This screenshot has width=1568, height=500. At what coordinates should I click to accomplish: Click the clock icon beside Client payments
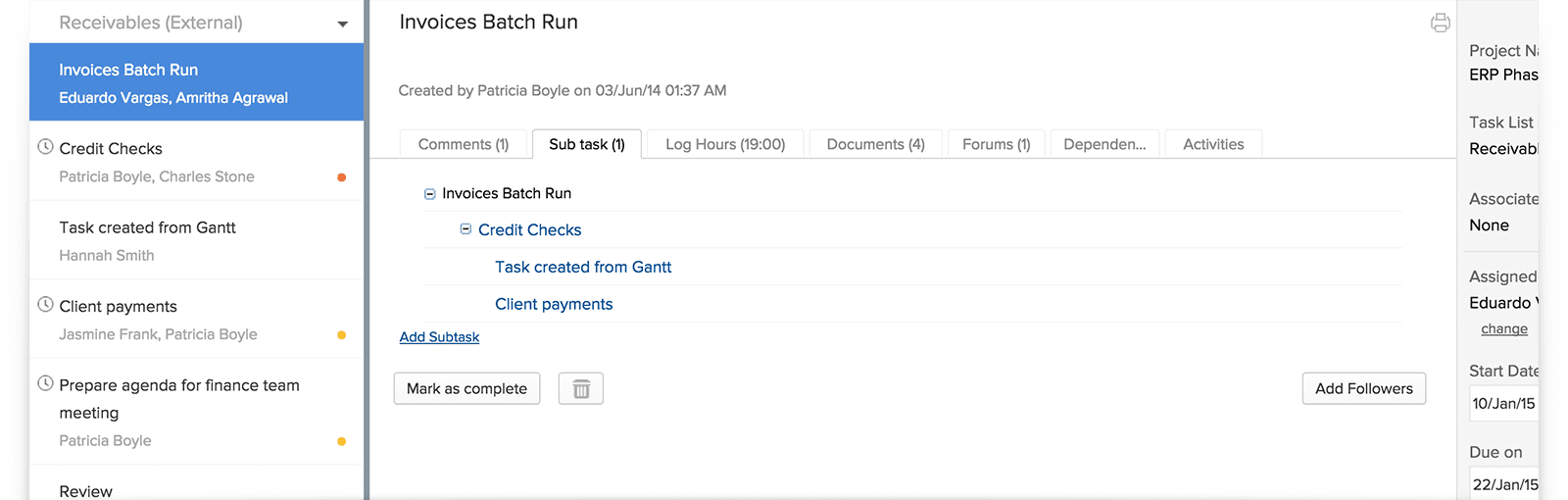pyautogui.click(x=45, y=305)
